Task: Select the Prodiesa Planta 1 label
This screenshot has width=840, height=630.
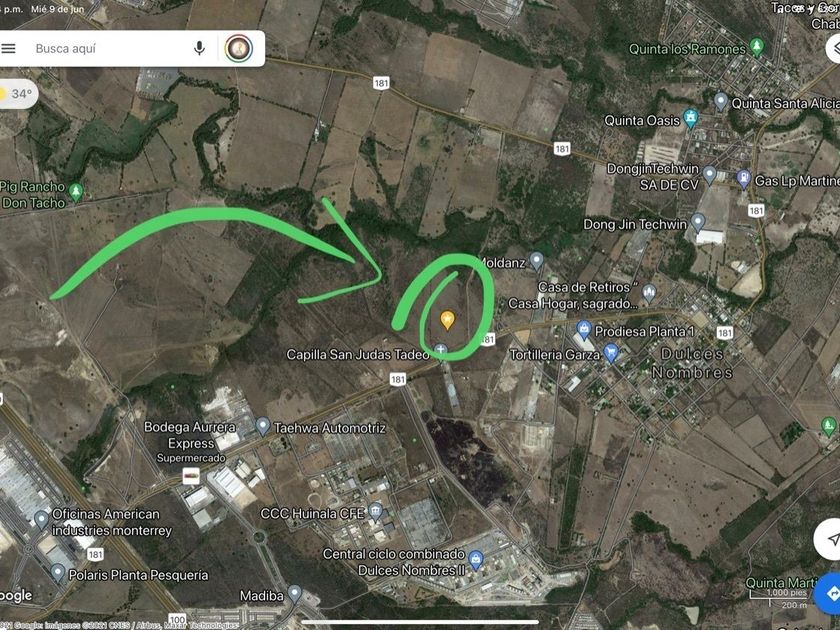Action: click(x=644, y=332)
